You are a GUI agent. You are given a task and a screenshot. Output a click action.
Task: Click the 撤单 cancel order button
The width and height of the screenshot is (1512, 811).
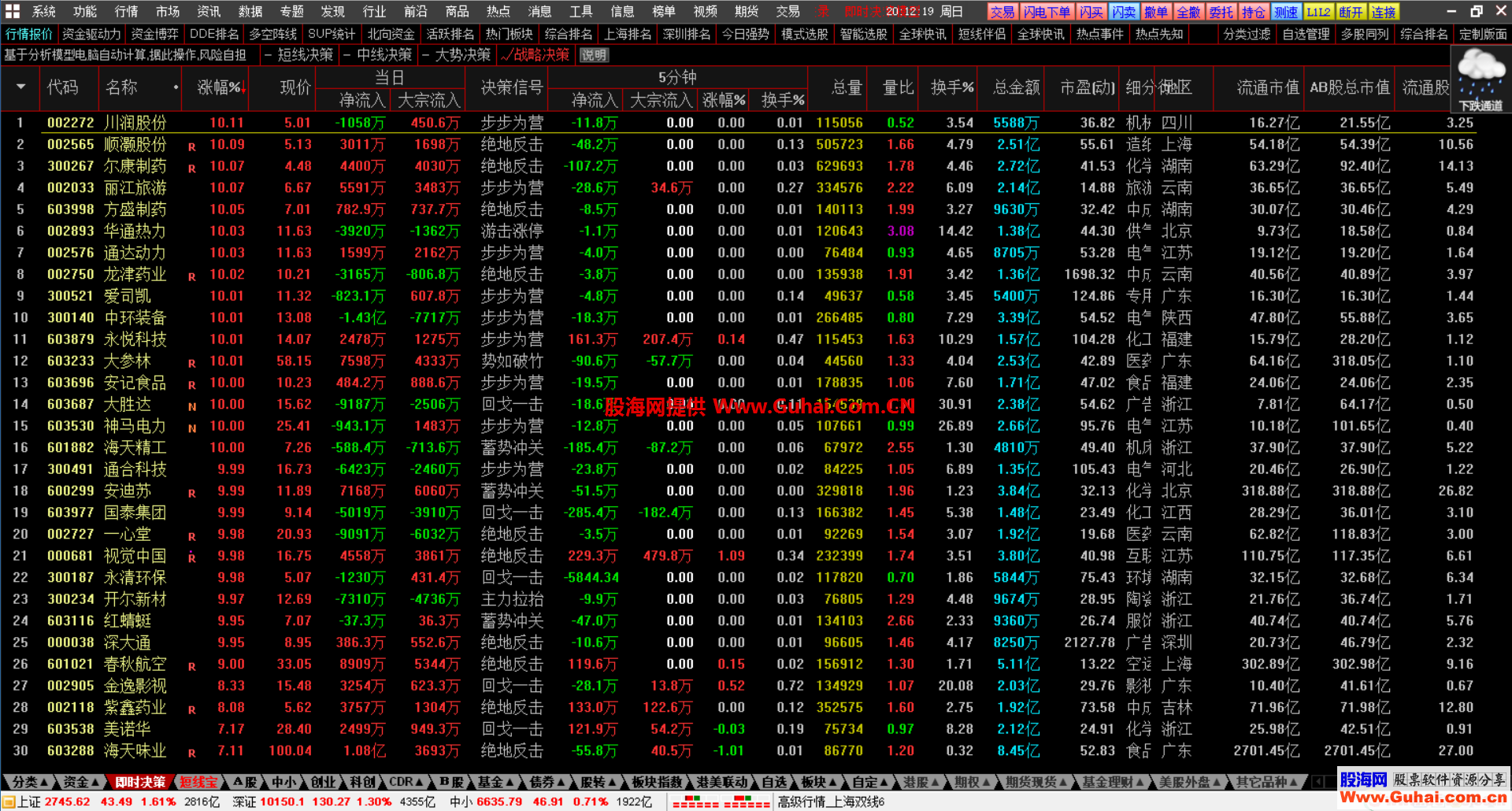[1156, 12]
